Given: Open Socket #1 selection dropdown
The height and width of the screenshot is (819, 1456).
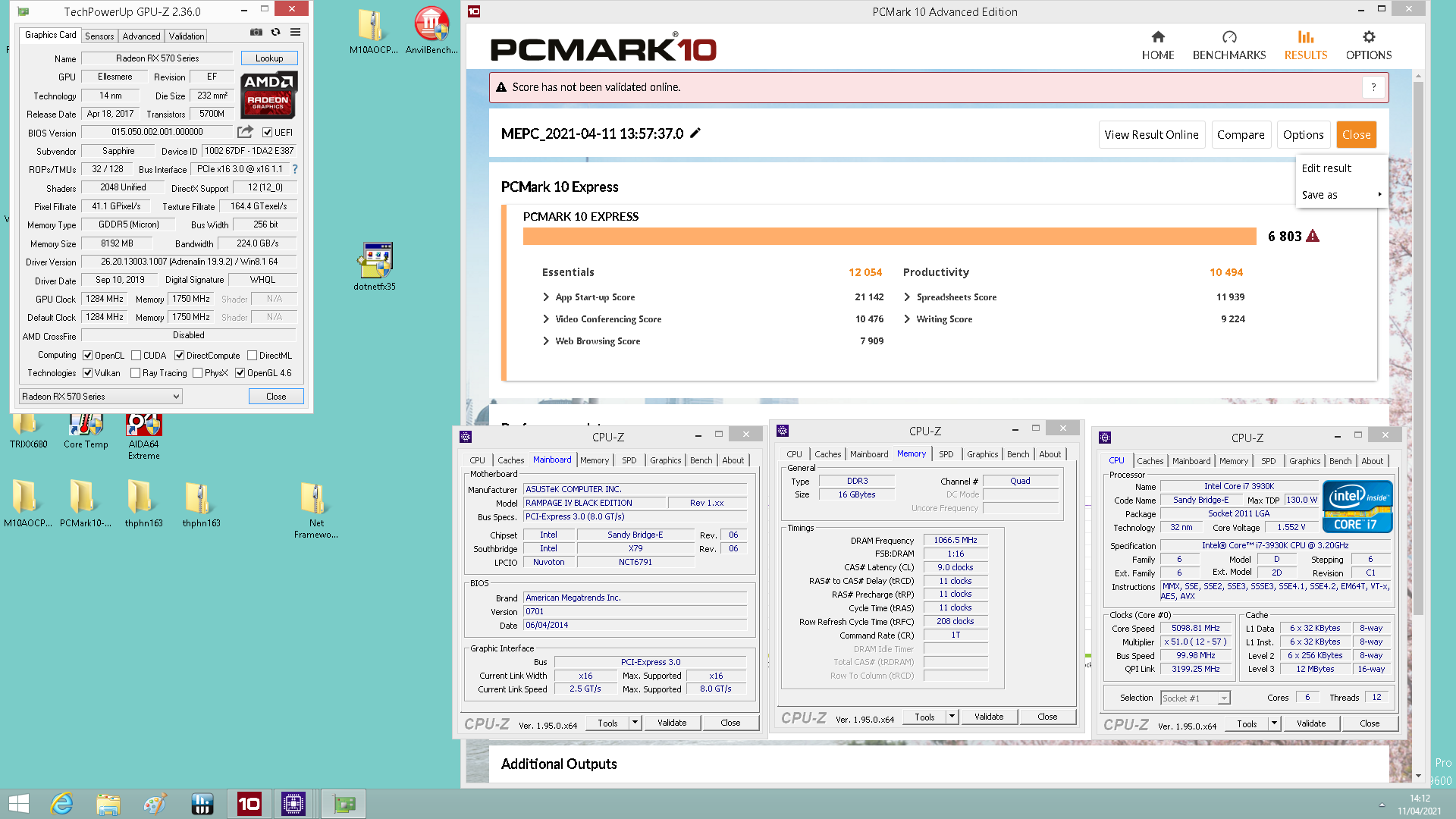Looking at the screenshot, I should tap(1195, 698).
